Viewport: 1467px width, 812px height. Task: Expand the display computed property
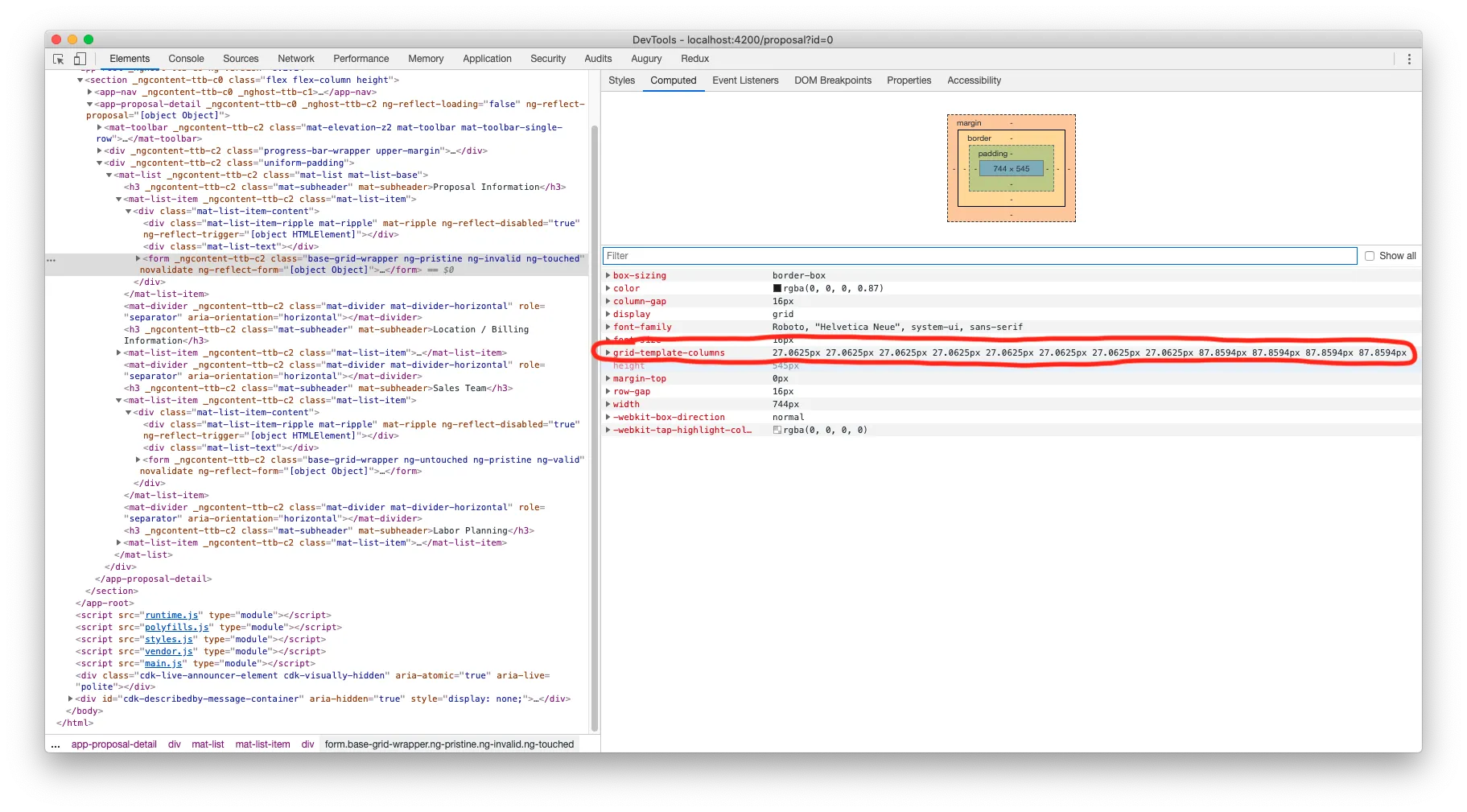608,314
